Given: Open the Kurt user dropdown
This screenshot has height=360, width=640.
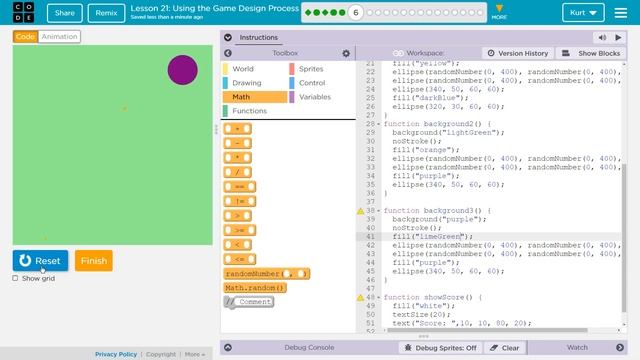Looking at the screenshot, I should click(x=583, y=13).
